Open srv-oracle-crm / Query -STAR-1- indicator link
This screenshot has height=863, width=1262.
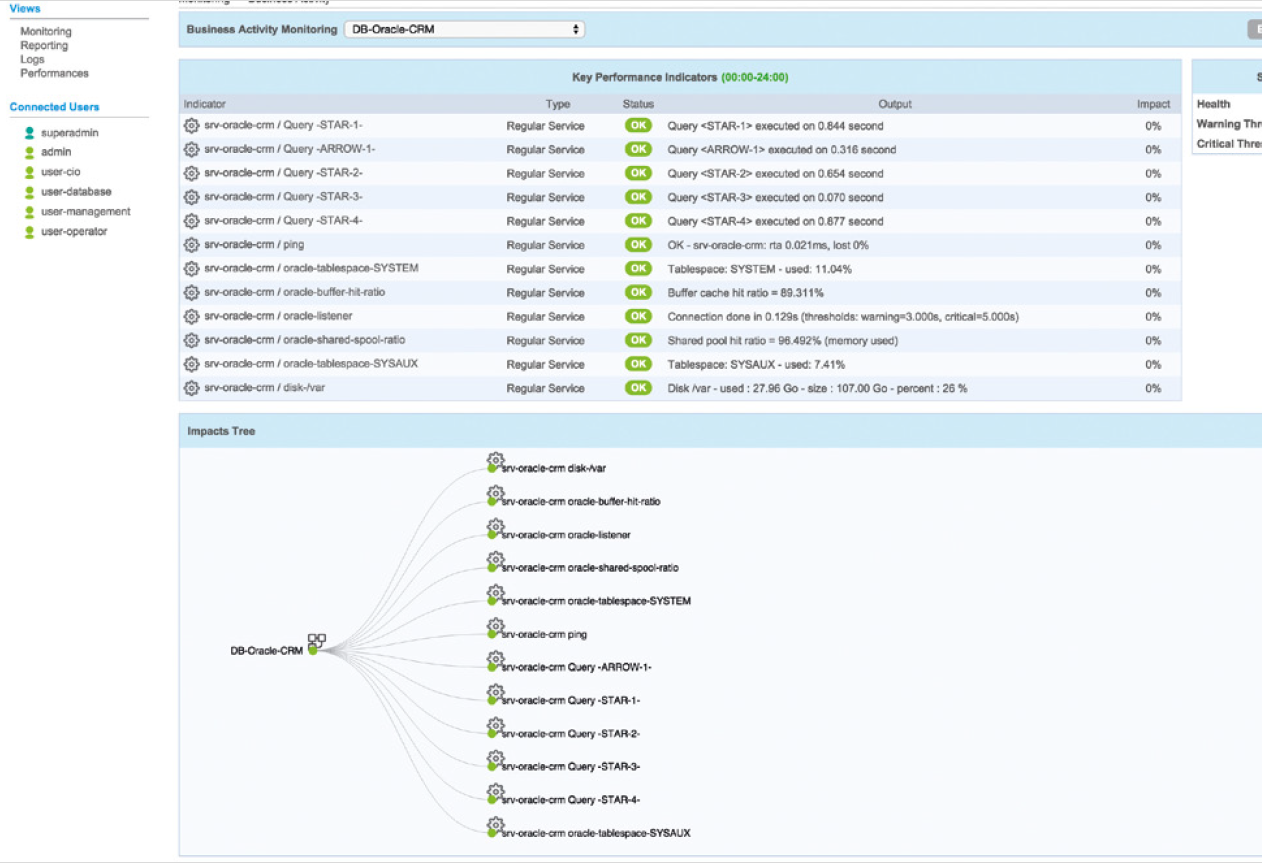(283, 125)
